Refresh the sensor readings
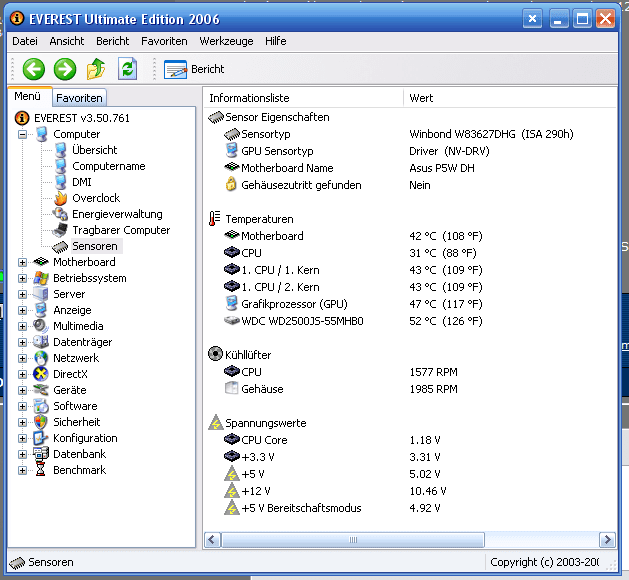629x580 pixels. click(x=128, y=69)
